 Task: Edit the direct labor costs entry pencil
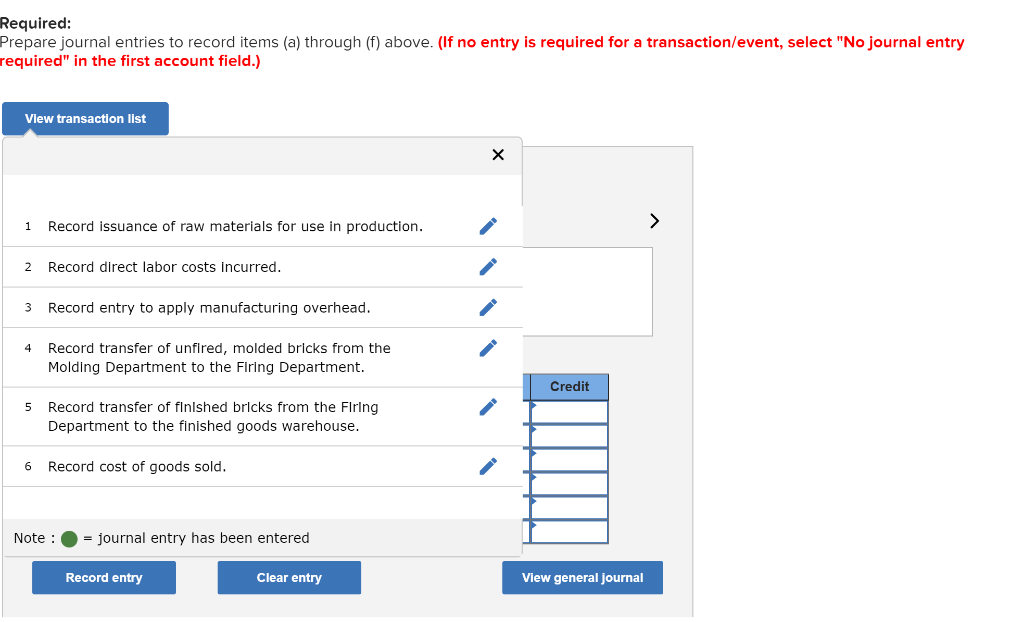(x=488, y=267)
